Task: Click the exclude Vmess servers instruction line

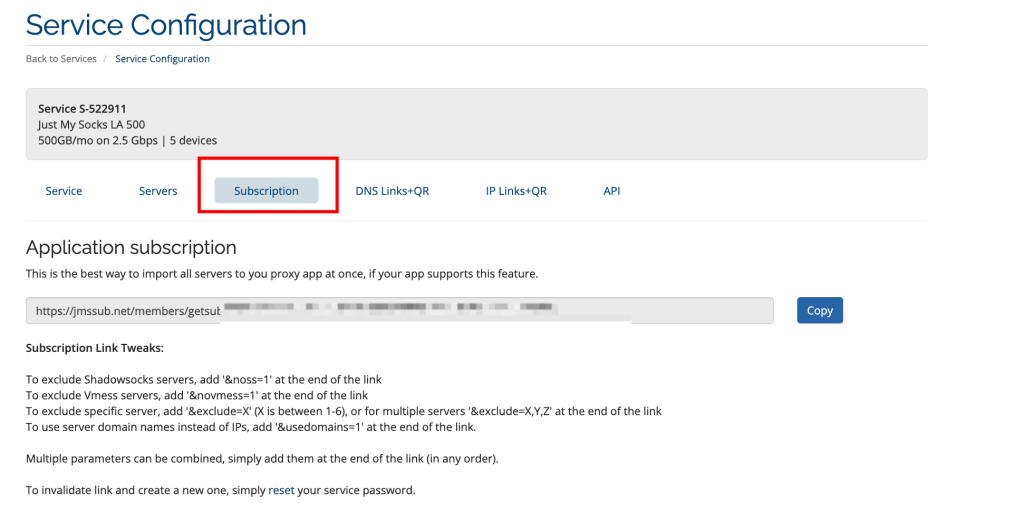Action: pos(197,395)
